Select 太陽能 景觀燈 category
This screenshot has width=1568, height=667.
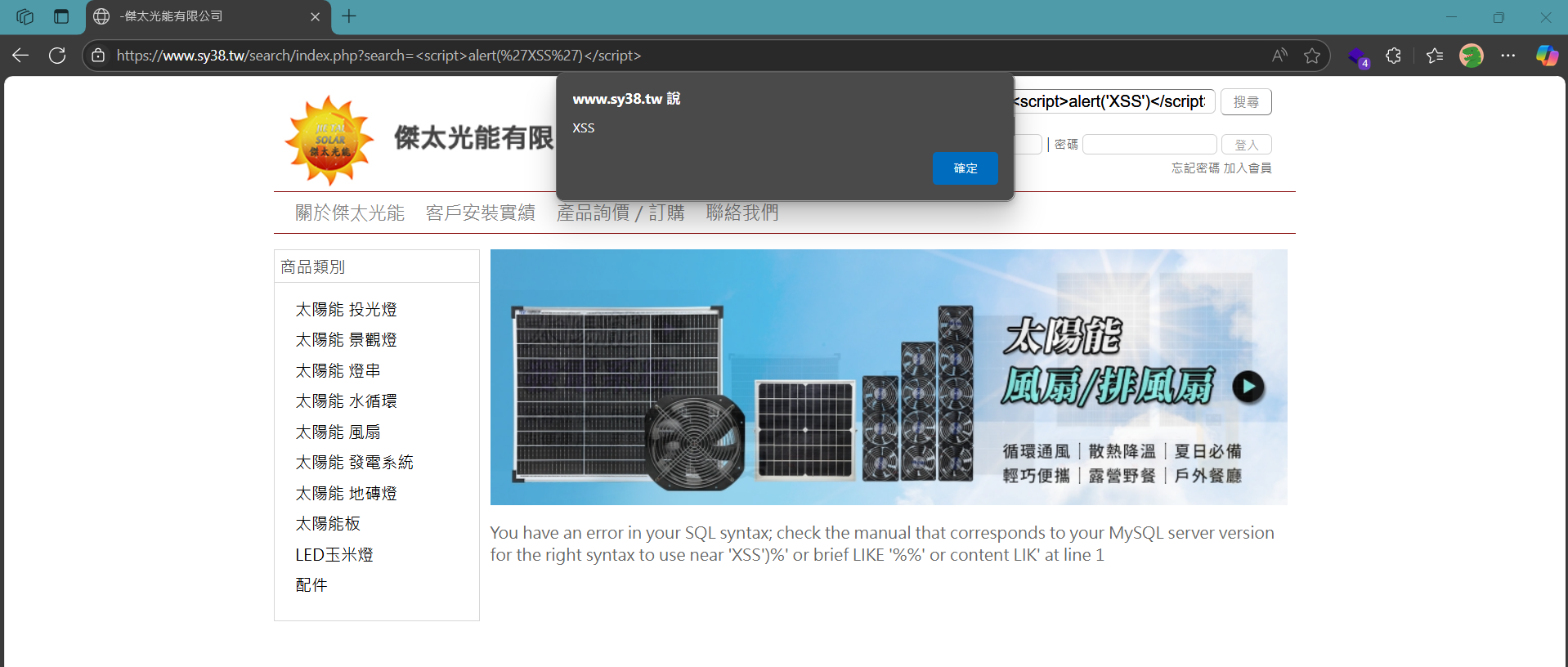point(346,340)
